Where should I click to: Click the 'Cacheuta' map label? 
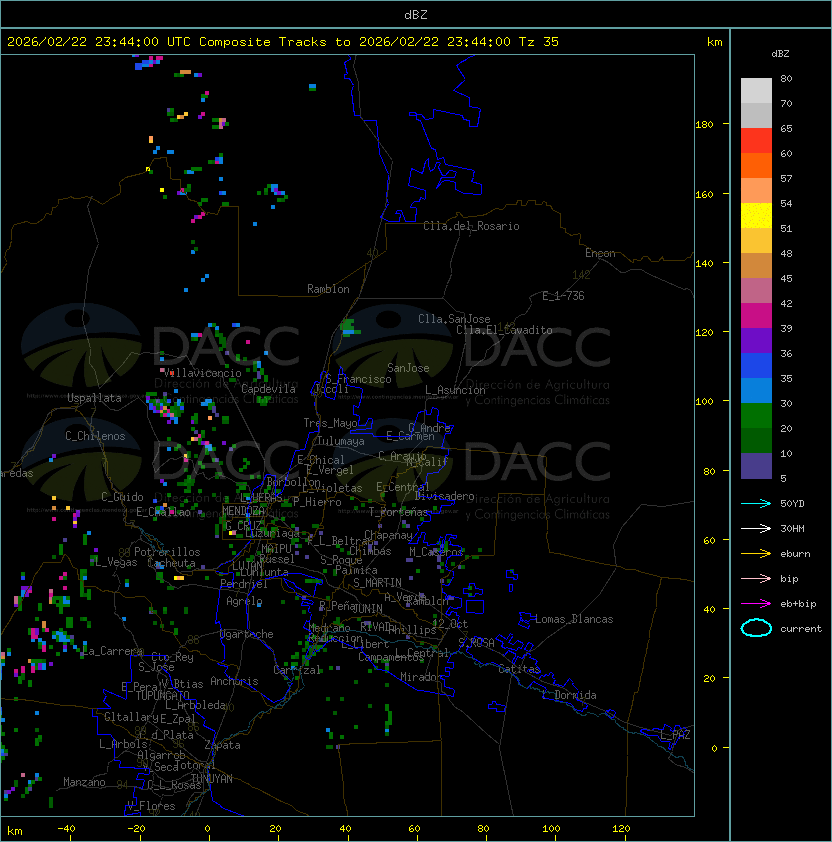[171, 563]
